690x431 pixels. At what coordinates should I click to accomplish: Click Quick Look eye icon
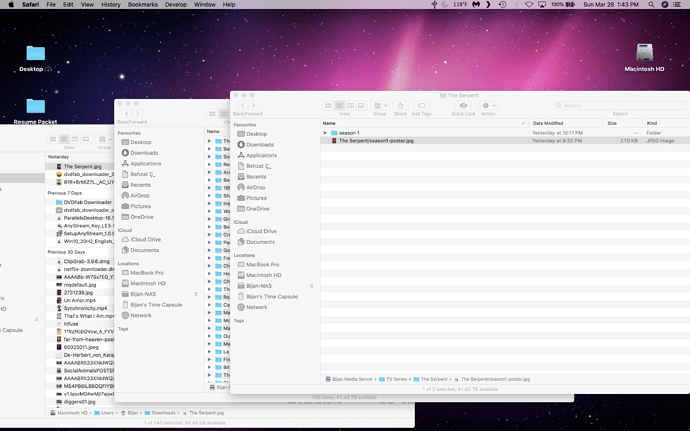463,106
